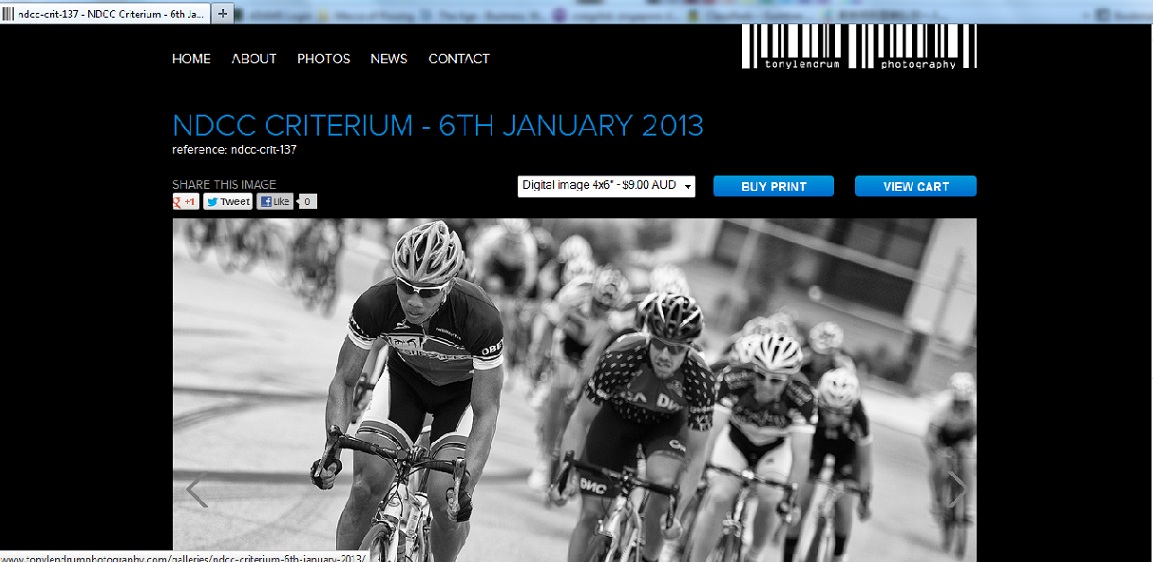The width and height of the screenshot is (1153, 563).
Task: Go to the NEWS section
Action: tap(389, 59)
